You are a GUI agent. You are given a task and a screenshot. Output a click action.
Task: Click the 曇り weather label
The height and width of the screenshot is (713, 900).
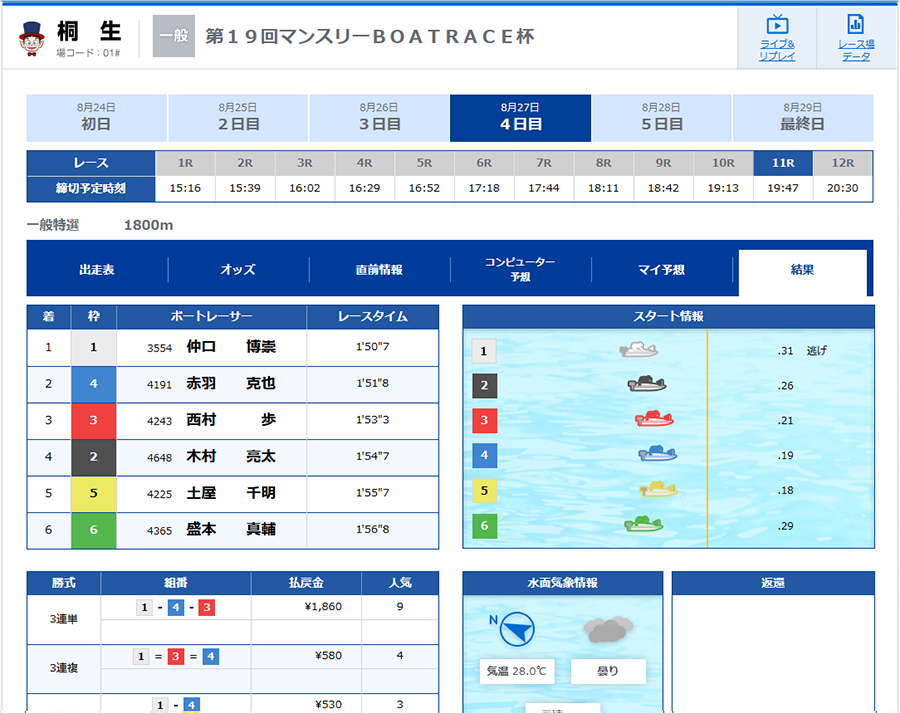click(608, 671)
